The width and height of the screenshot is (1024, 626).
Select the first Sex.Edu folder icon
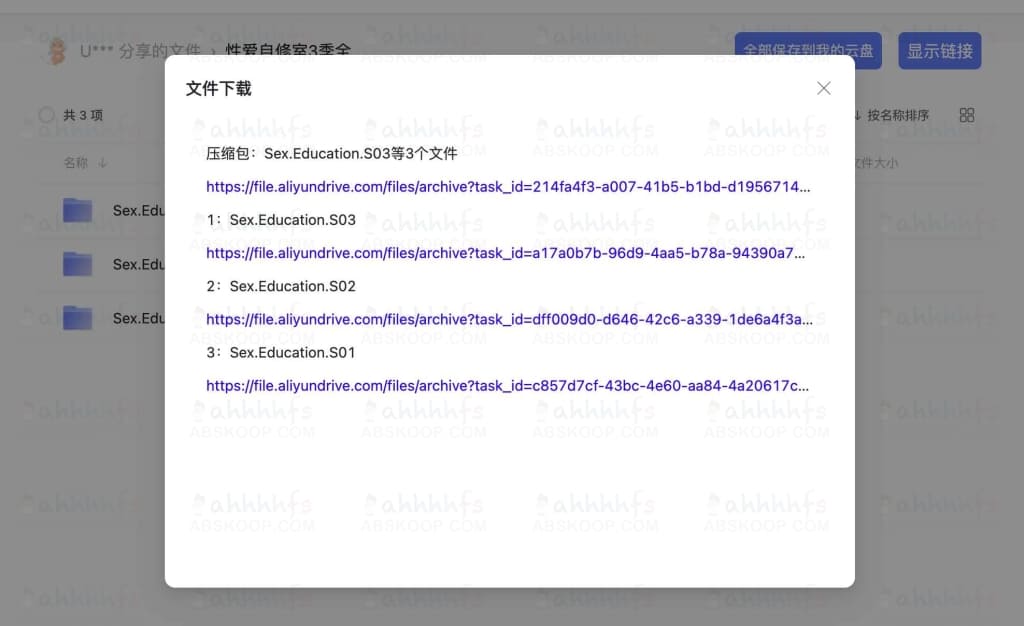click(x=77, y=210)
